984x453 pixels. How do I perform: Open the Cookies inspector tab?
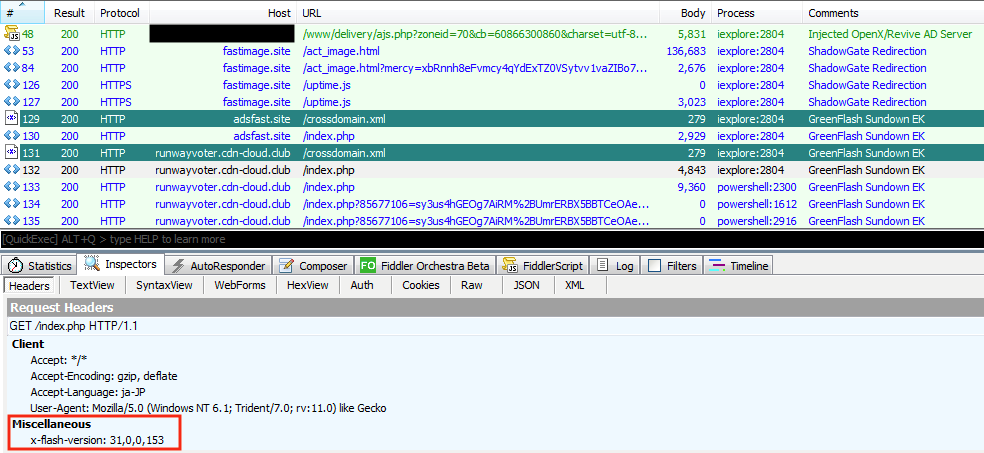(x=421, y=285)
